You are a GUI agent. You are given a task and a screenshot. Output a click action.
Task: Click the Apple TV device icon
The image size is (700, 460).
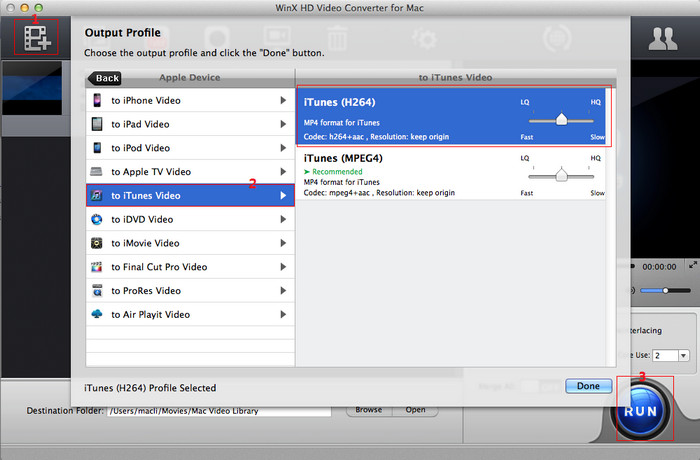pyautogui.click(x=96, y=171)
